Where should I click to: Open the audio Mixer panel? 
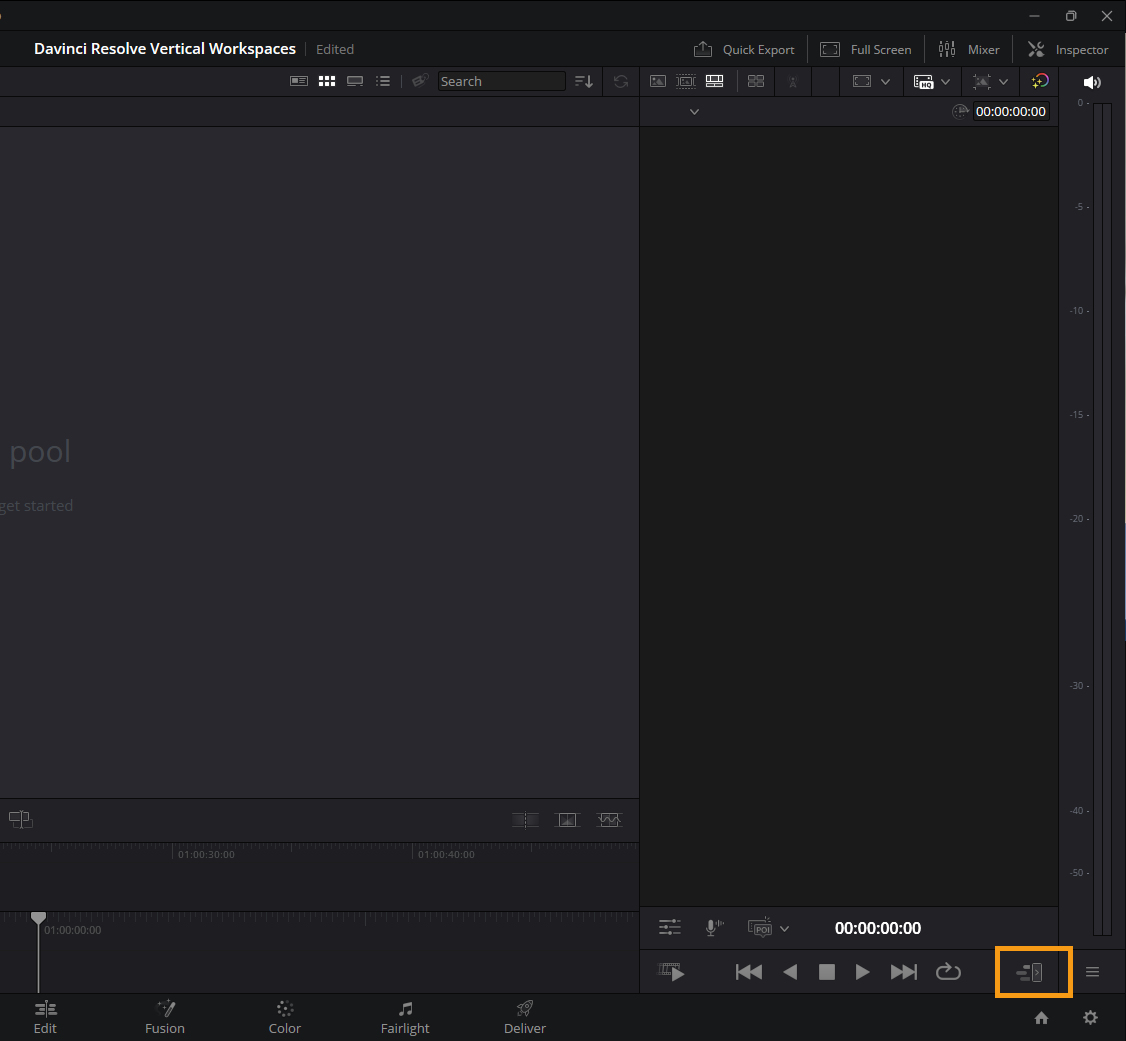(969, 50)
